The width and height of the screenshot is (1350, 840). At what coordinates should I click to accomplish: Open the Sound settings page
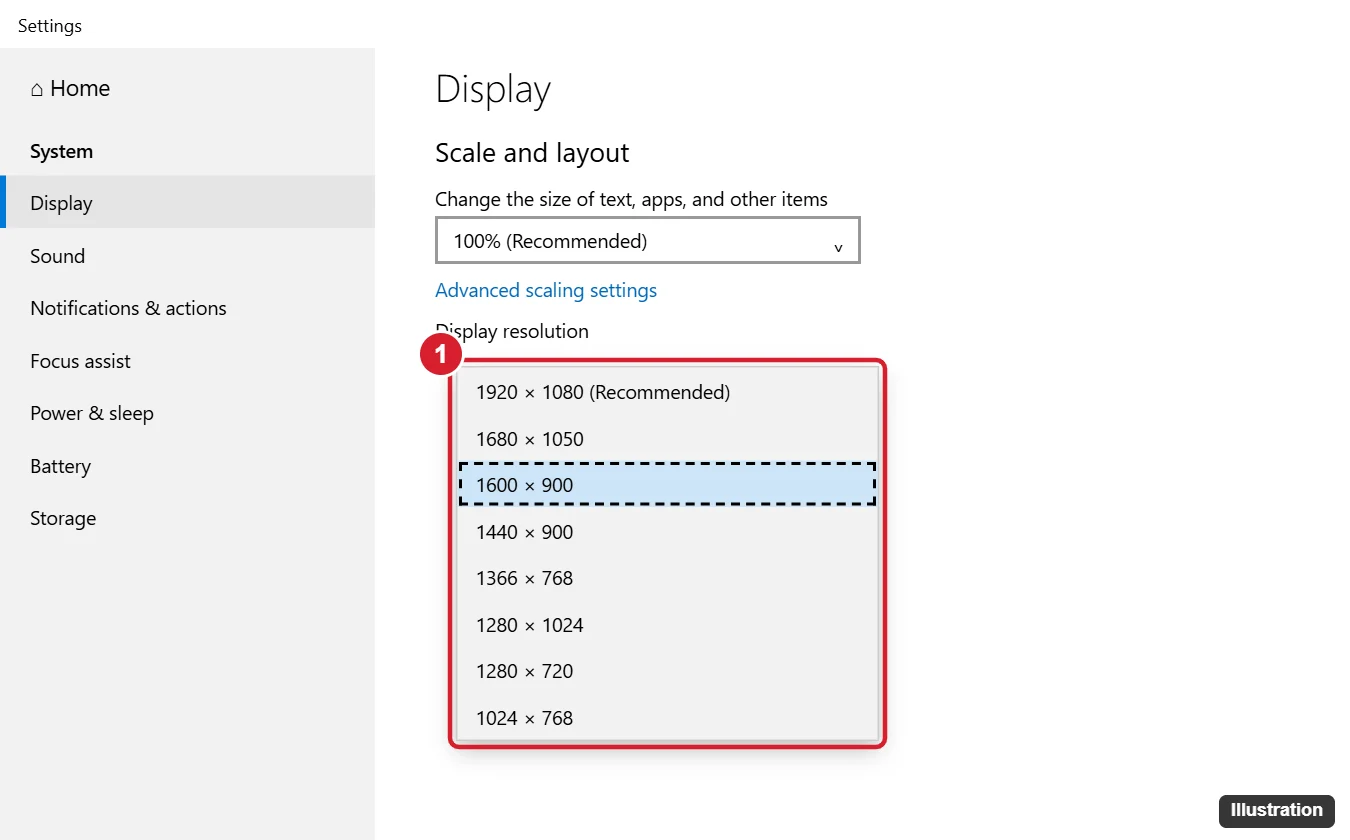[188, 256]
